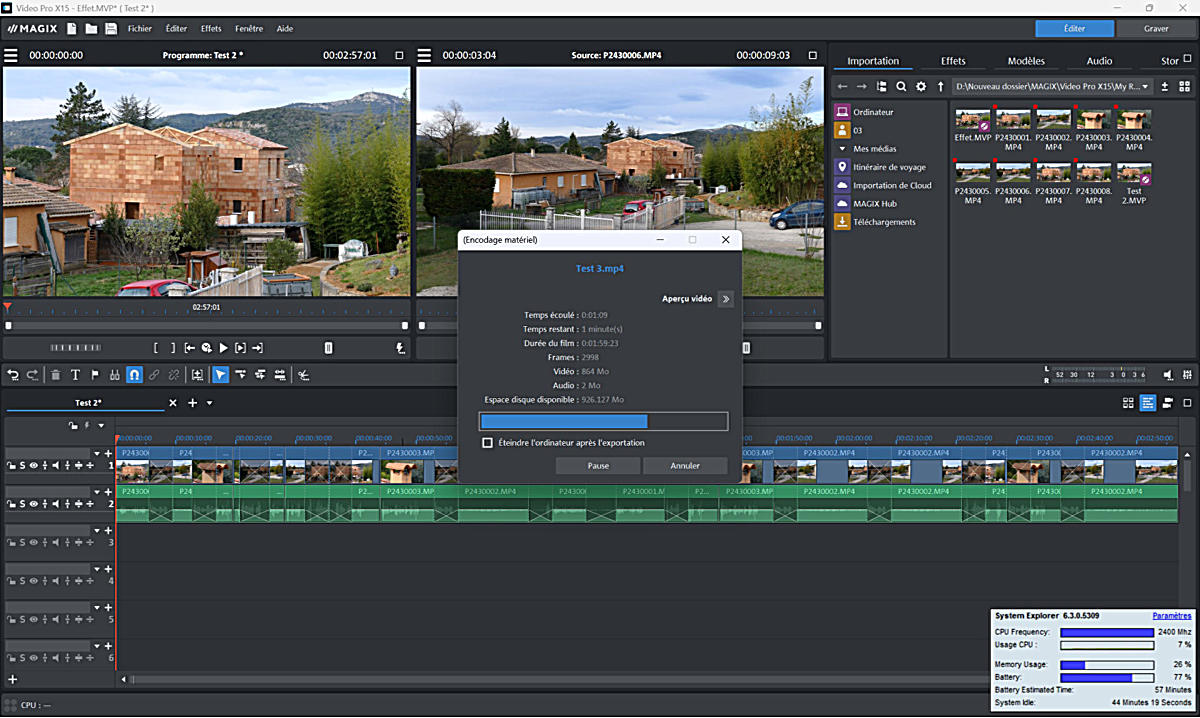Viewport: 1200px width, 718px height.
Task: Check 'Éteindre l'ordinateur après l'exportation' box
Action: click(488, 443)
